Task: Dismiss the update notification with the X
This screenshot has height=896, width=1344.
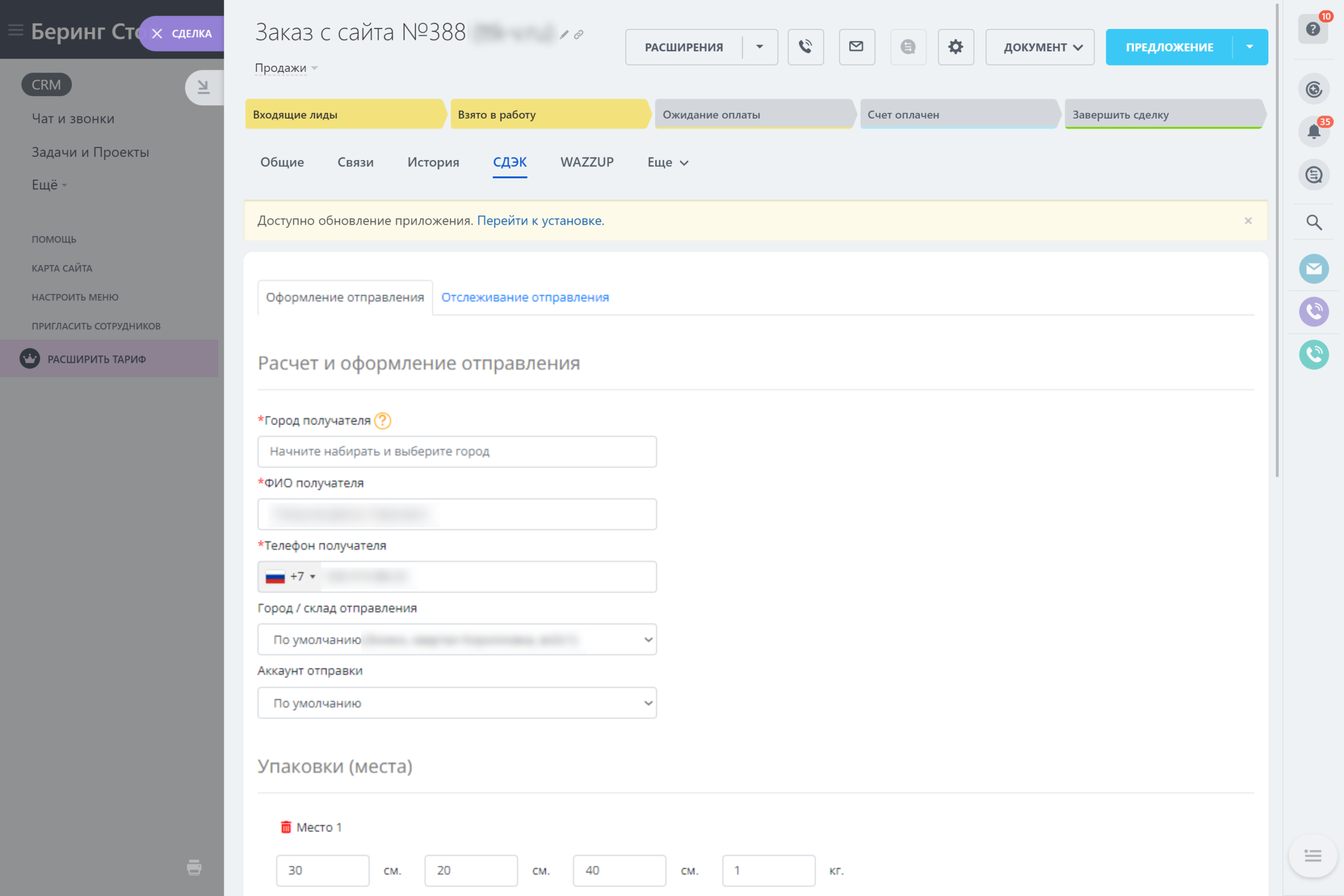Action: coord(1248,220)
